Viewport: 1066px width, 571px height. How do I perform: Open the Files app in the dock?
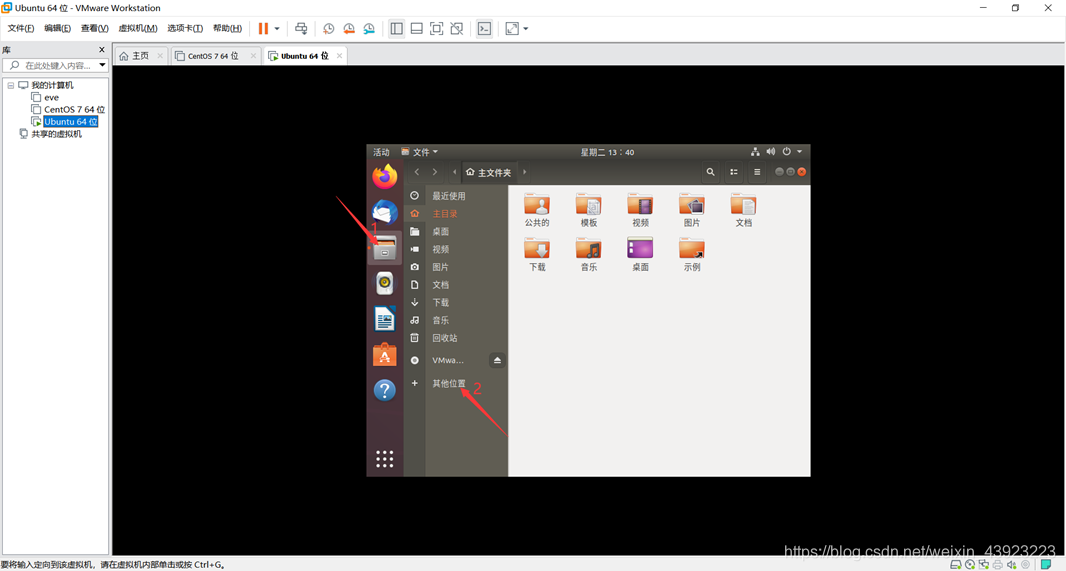pyautogui.click(x=385, y=249)
